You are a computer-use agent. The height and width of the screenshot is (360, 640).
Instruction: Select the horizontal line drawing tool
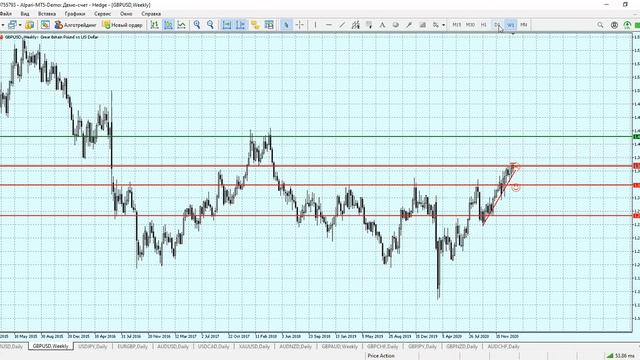[x=329, y=25]
